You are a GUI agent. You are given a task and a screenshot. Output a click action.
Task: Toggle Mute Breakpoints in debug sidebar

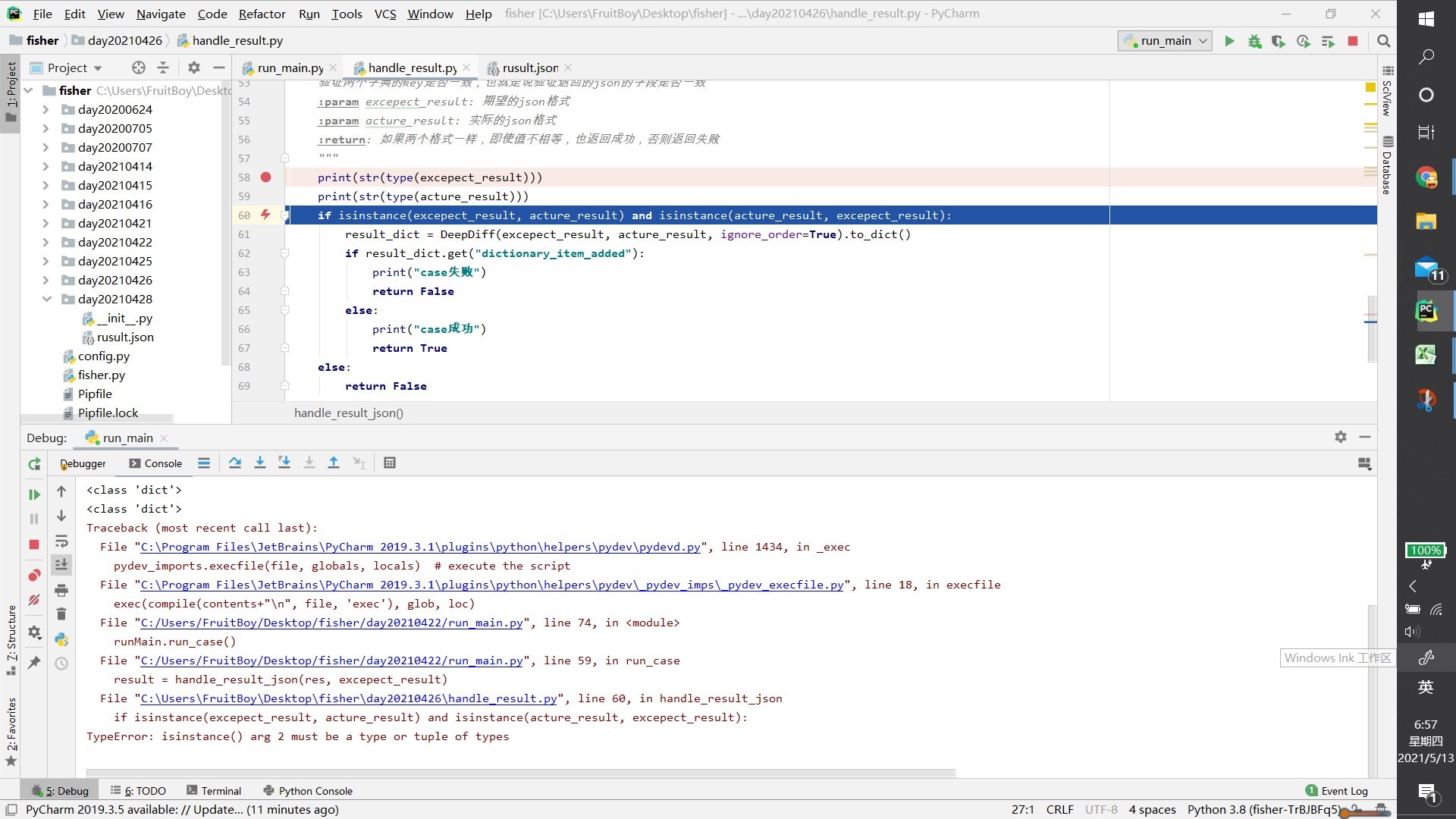[x=34, y=600]
